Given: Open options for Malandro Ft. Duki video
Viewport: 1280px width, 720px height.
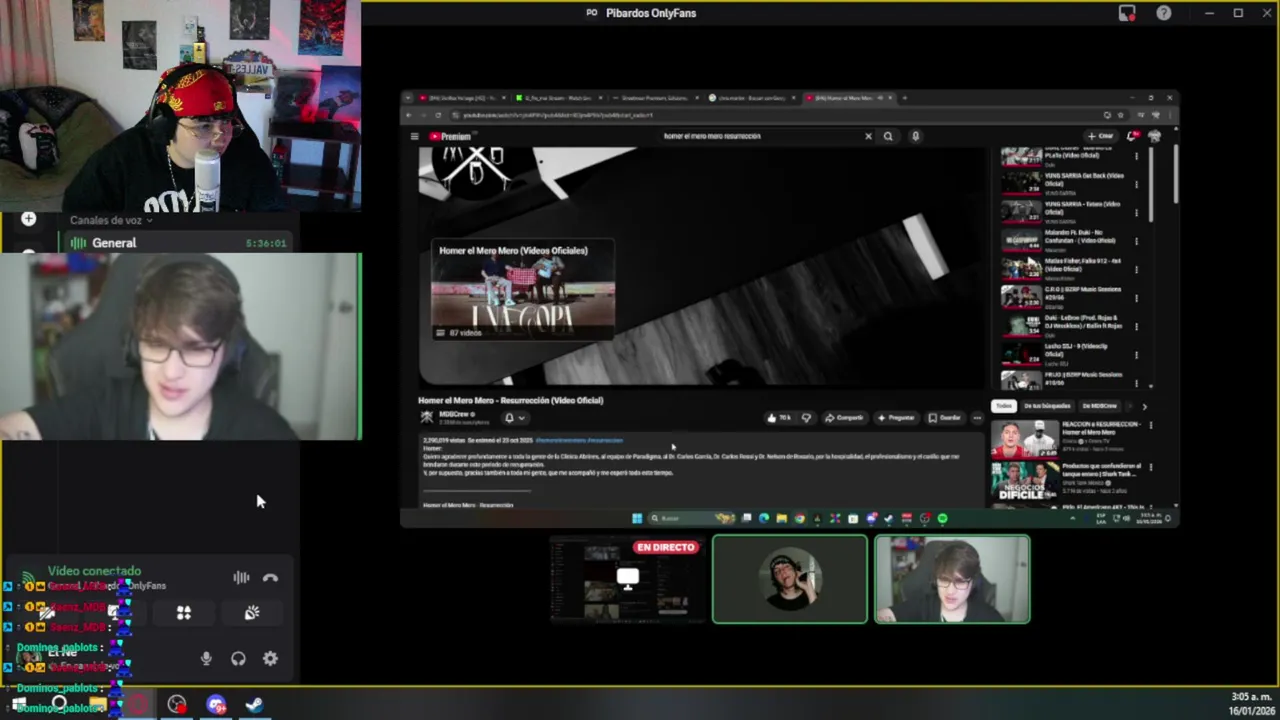Looking at the screenshot, I should click(x=1136, y=241).
